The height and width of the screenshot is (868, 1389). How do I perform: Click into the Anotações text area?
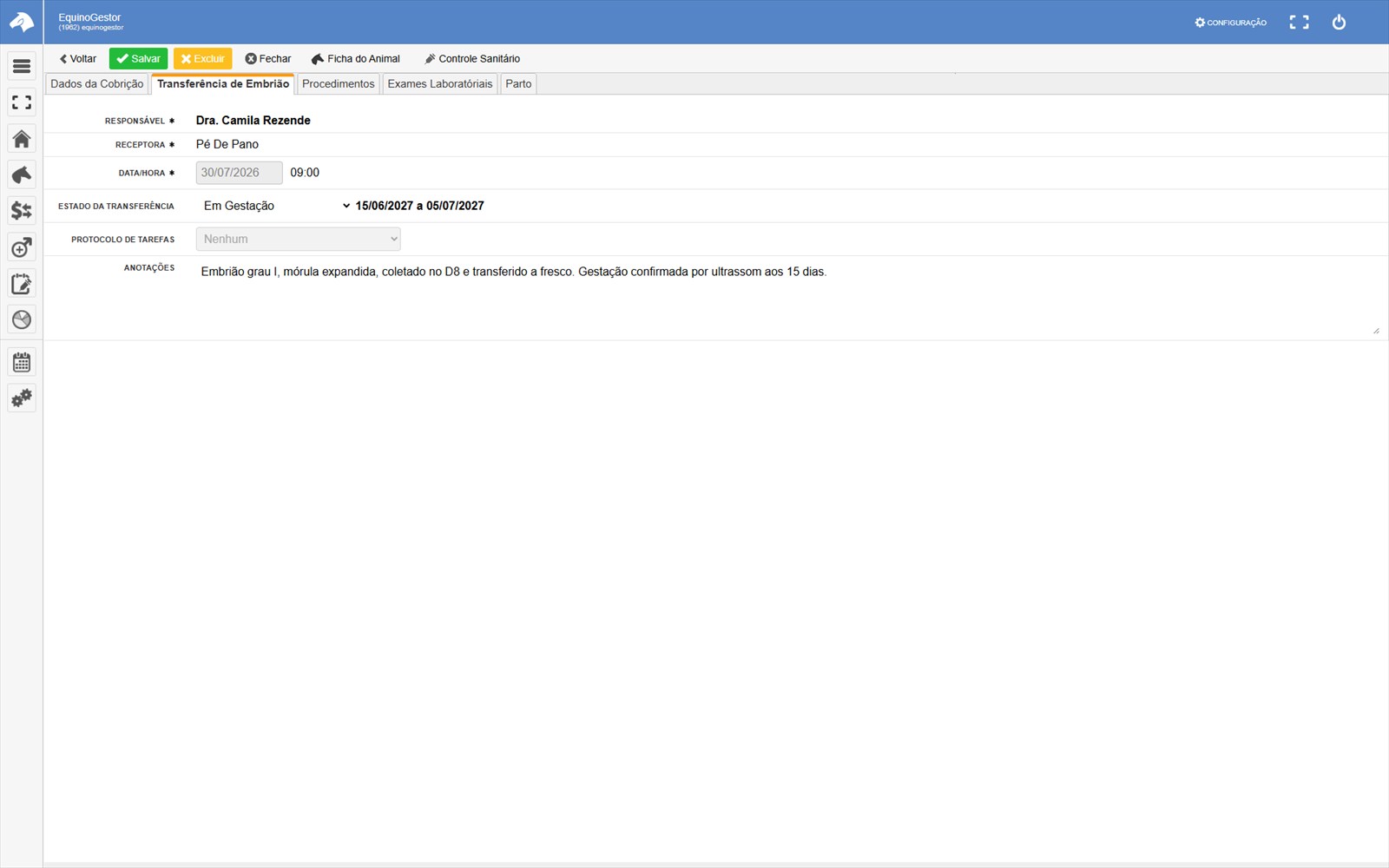[788, 297]
